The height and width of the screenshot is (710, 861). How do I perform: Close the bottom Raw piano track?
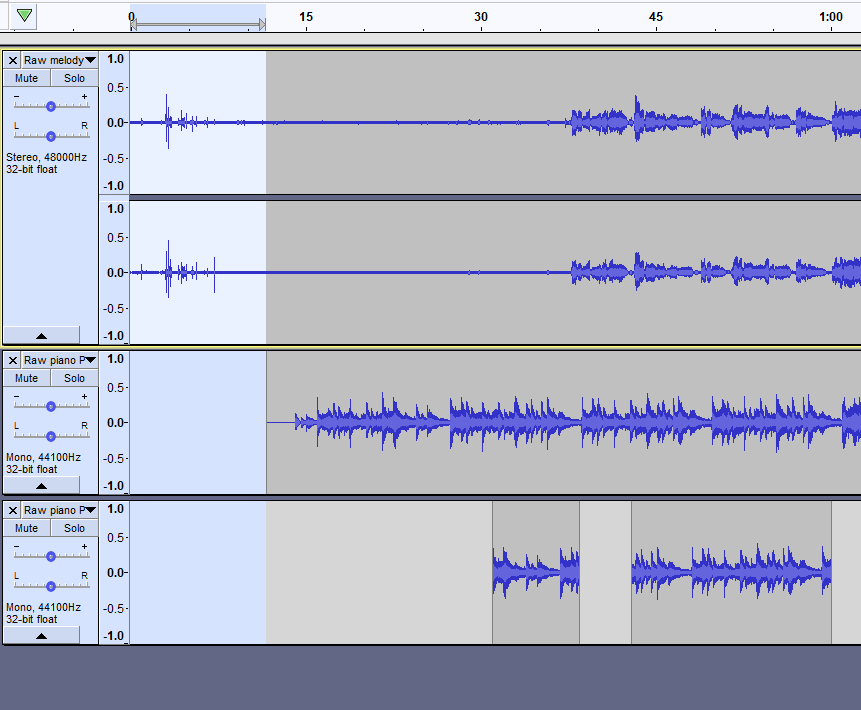[x=13, y=510]
